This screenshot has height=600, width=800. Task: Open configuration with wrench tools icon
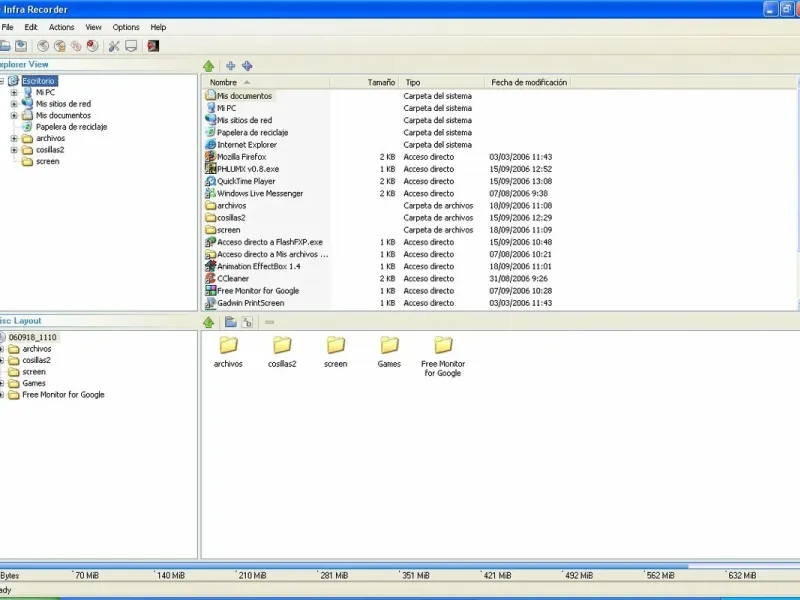(x=114, y=46)
